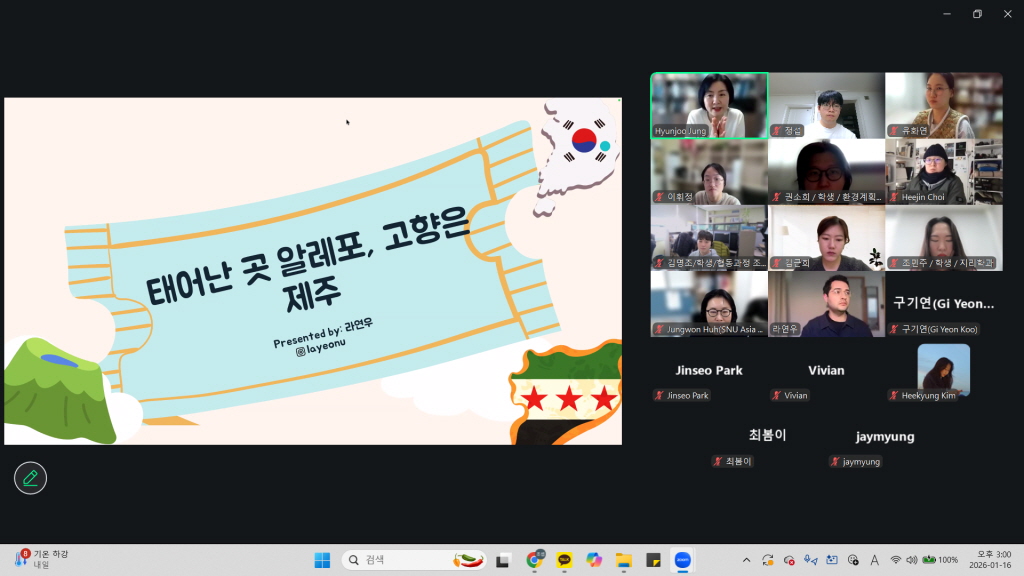Expand the hidden icons chevron in system tray
This screenshot has height=576, width=1024.
coord(747,560)
